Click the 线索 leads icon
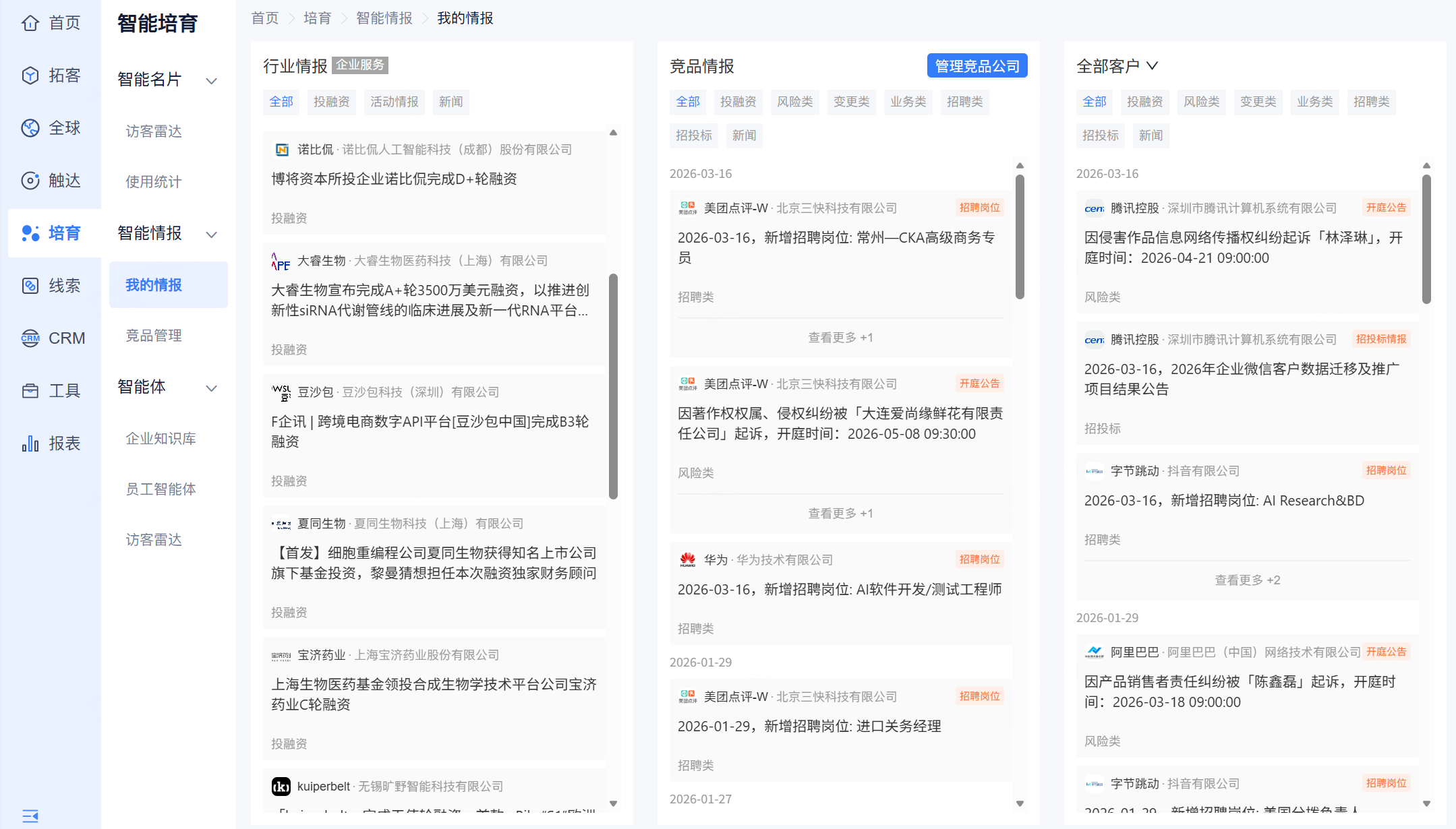 pyautogui.click(x=30, y=286)
